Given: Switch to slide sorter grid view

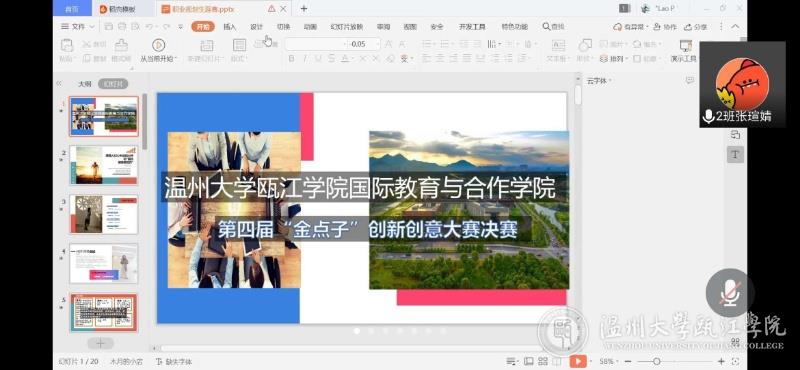Looking at the screenshot, I should (x=543, y=361).
